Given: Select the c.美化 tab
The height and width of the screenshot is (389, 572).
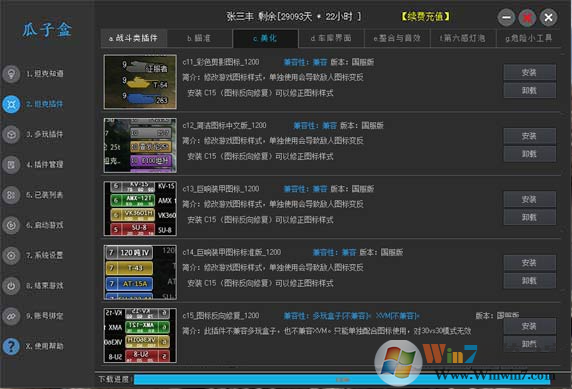Looking at the screenshot, I should click(x=265, y=38).
